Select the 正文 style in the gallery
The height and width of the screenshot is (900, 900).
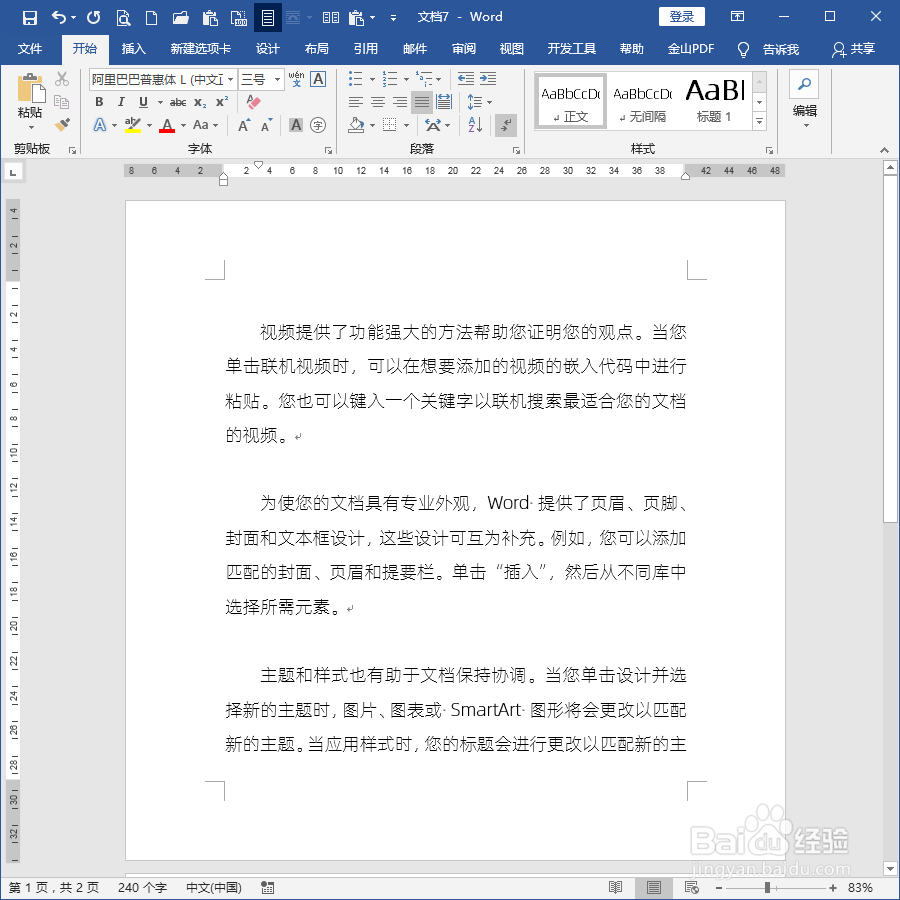tap(570, 100)
